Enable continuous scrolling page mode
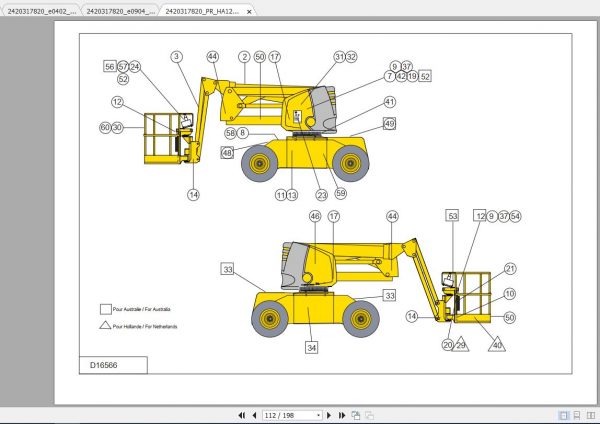This screenshot has height=424, width=600. [577, 415]
